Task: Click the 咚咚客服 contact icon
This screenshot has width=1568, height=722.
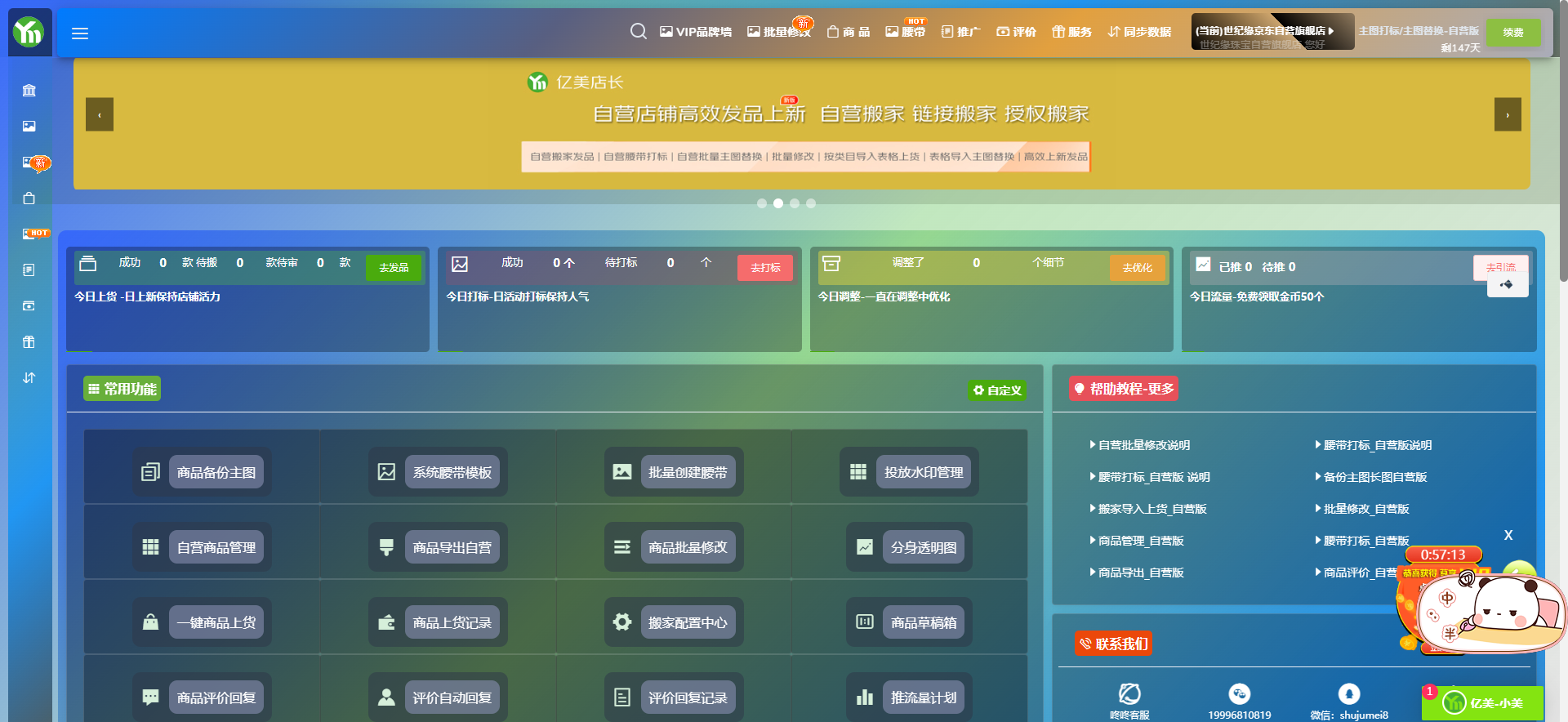Action: coord(1129,694)
